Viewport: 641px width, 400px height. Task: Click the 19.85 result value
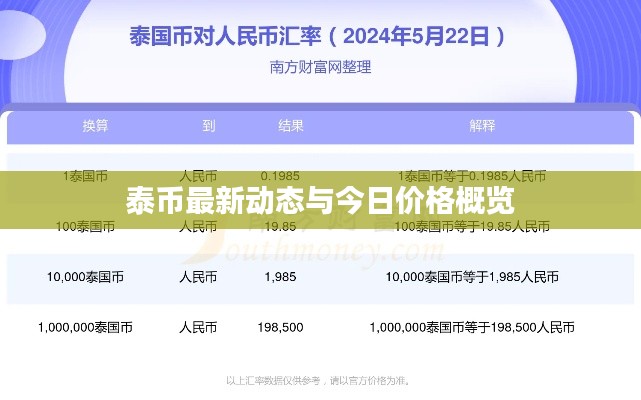(280, 227)
